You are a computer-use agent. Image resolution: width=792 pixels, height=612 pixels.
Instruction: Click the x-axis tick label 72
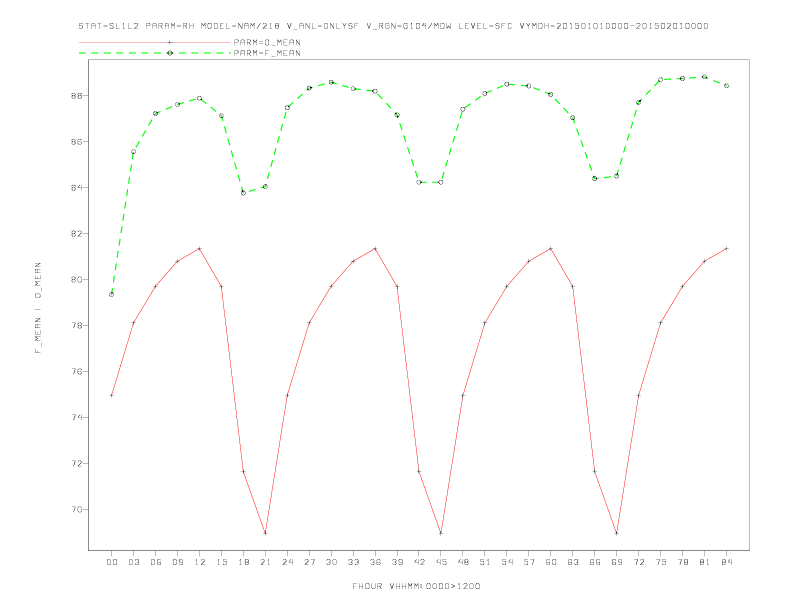point(638,562)
